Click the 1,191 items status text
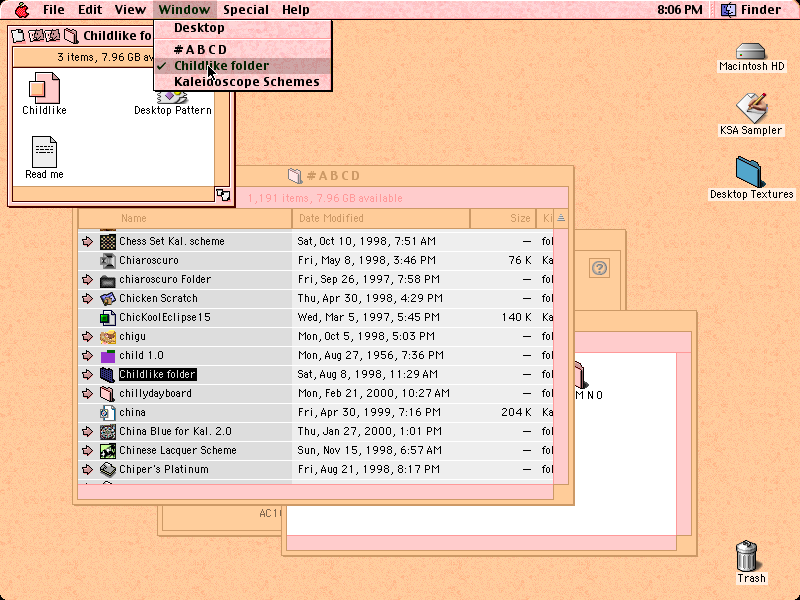The width and height of the screenshot is (800, 600). point(325,198)
